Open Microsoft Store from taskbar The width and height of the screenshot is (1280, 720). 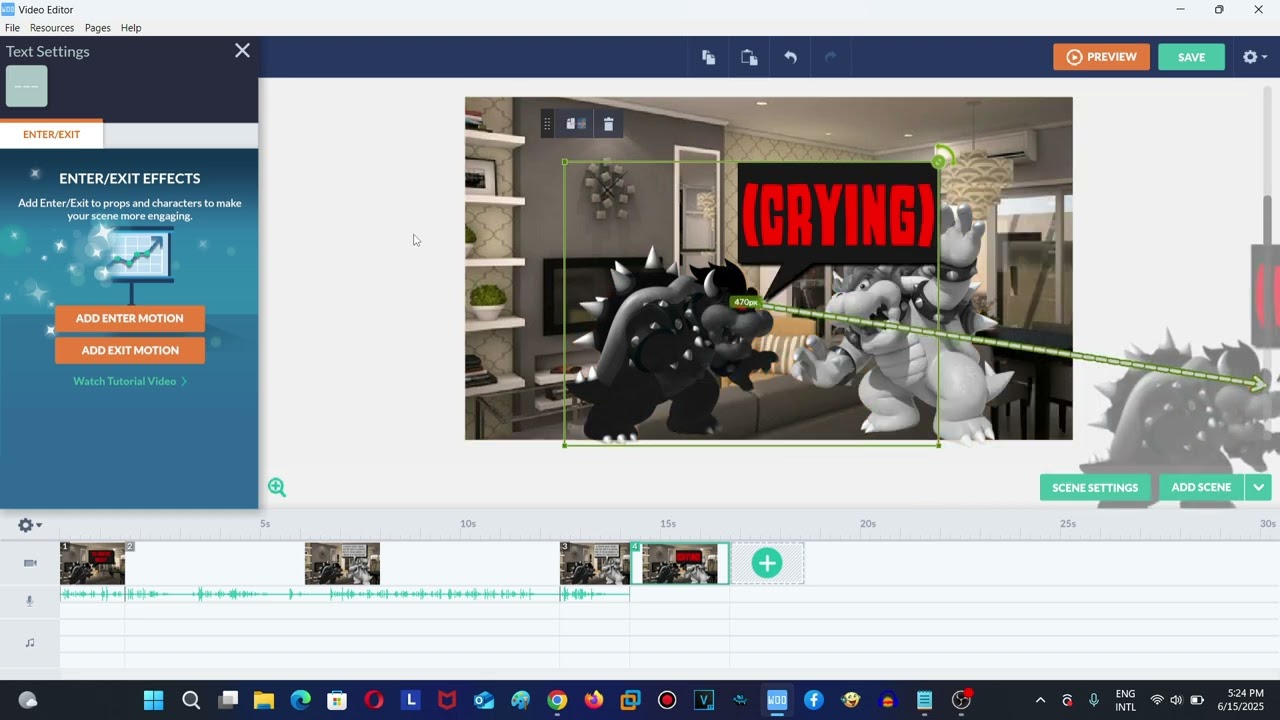pos(337,700)
